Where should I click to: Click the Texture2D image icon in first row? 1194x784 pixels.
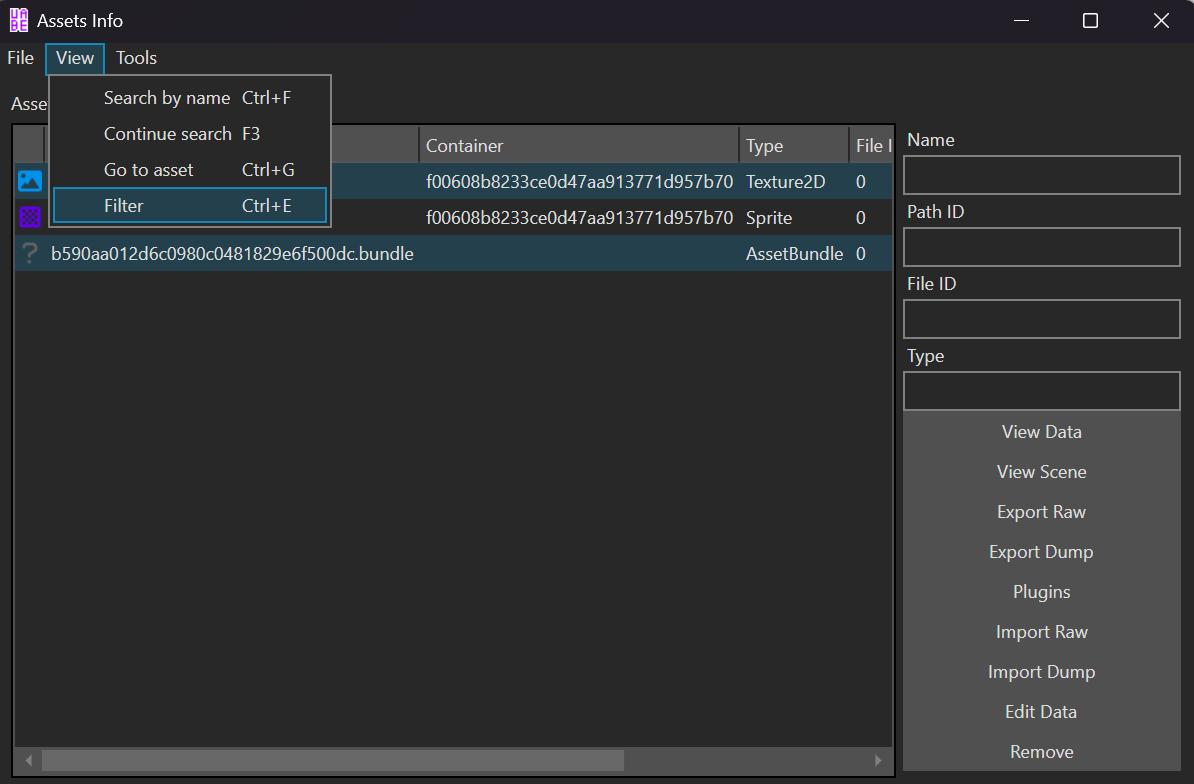[x=30, y=181]
